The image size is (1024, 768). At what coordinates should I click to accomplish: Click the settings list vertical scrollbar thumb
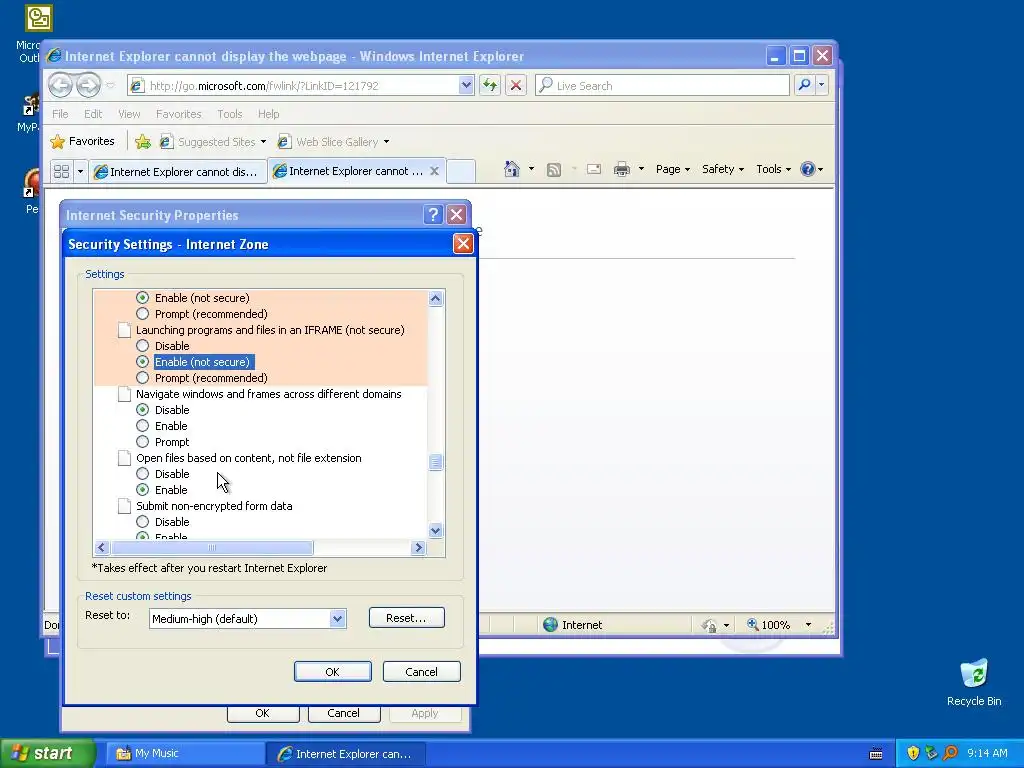pos(435,462)
